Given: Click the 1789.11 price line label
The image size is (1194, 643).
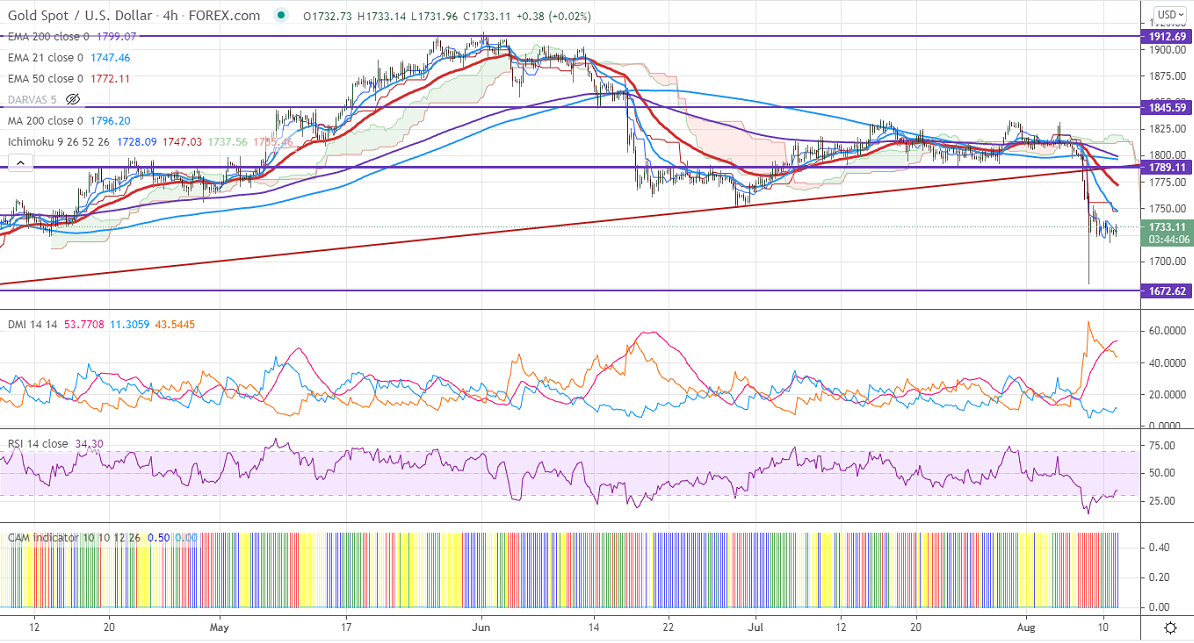Looking at the screenshot, I should coord(1166,167).
